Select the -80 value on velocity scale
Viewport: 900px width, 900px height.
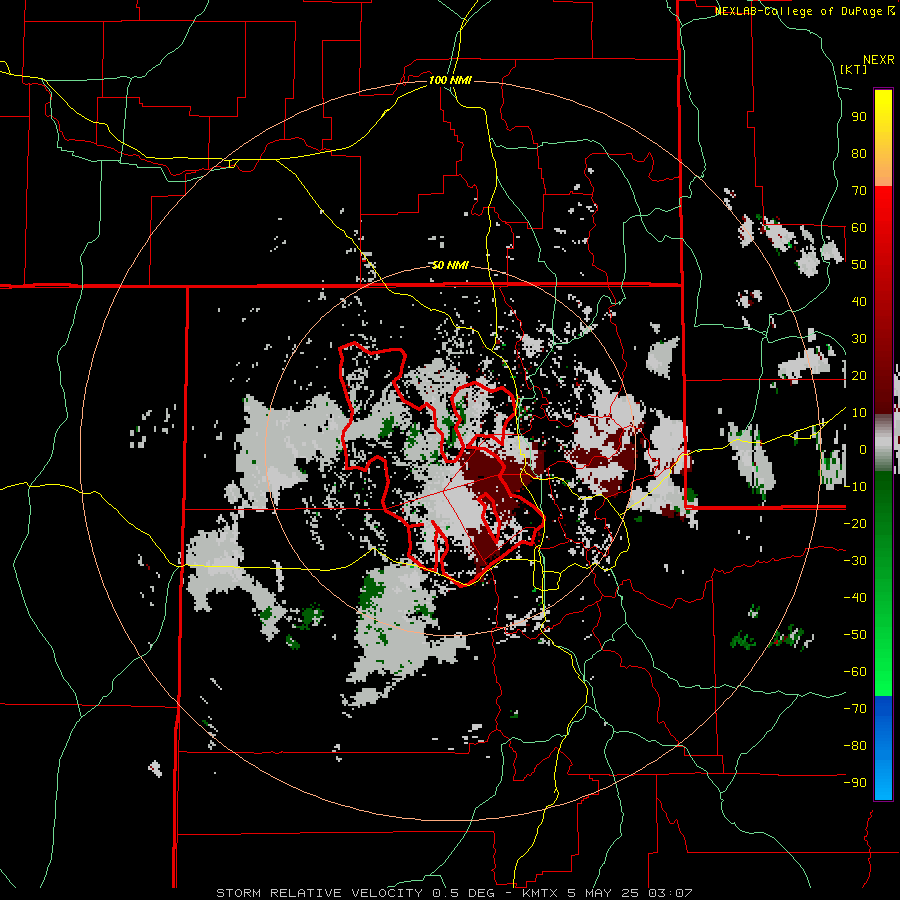855,746
